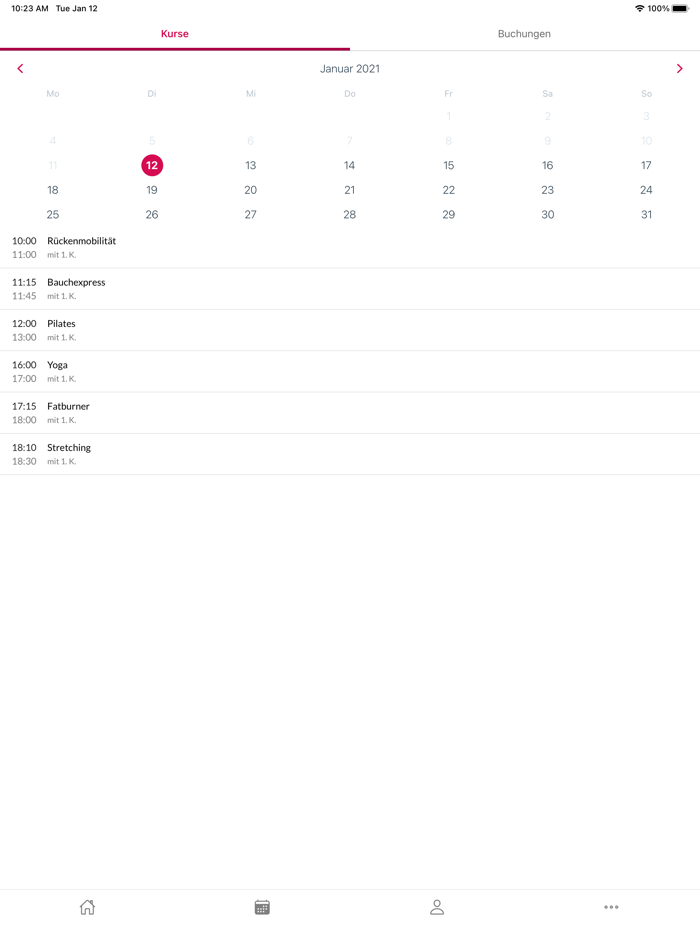Screen dimensions: 700x934
Task: Click the 18:30 end time
Action: pyautogui.click(x=24, y=461)
